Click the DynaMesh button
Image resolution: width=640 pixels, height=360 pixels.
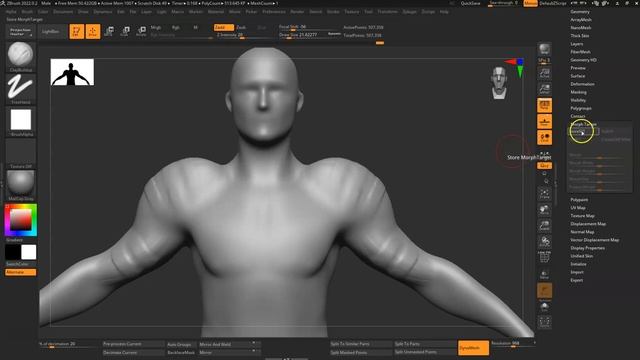tap(473, 348)
